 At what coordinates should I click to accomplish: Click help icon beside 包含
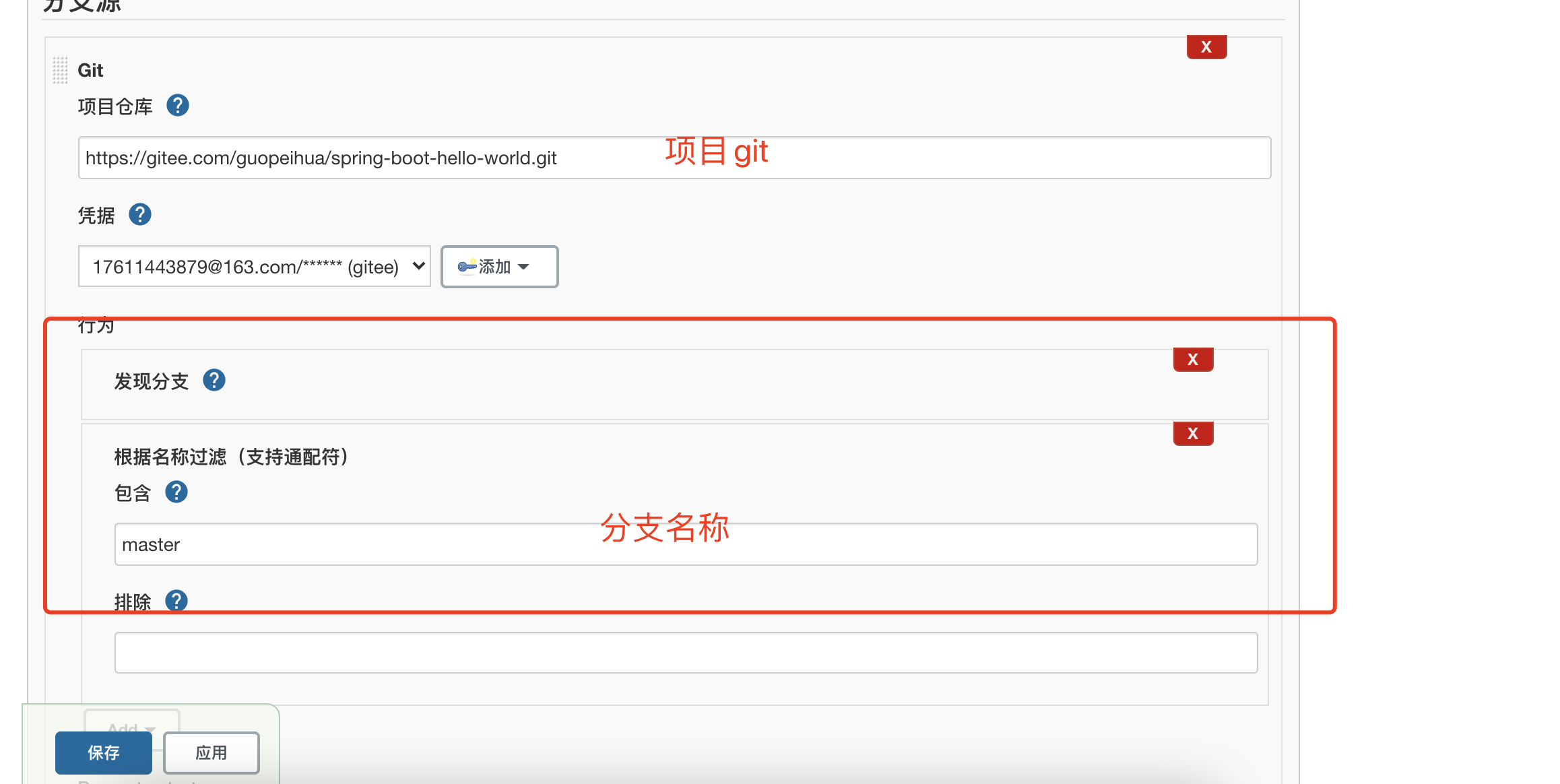(176, 492)
